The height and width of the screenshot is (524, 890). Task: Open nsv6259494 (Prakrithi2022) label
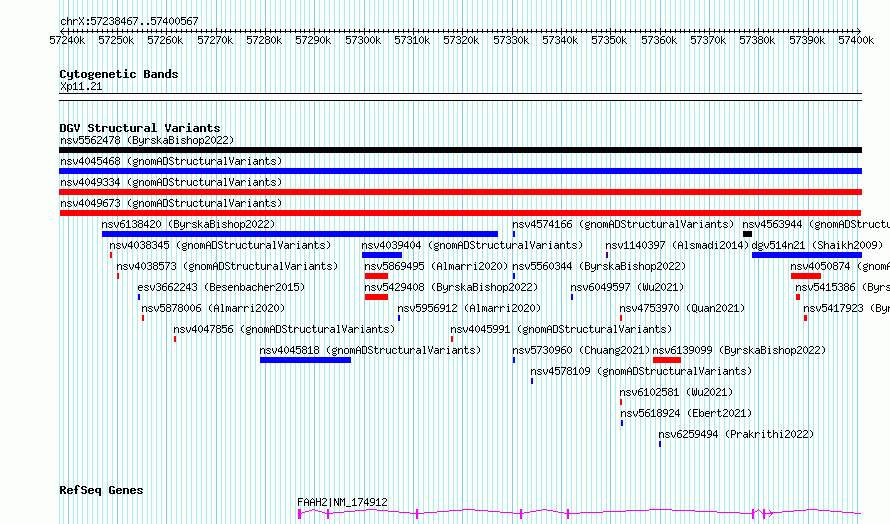(737, 434)
